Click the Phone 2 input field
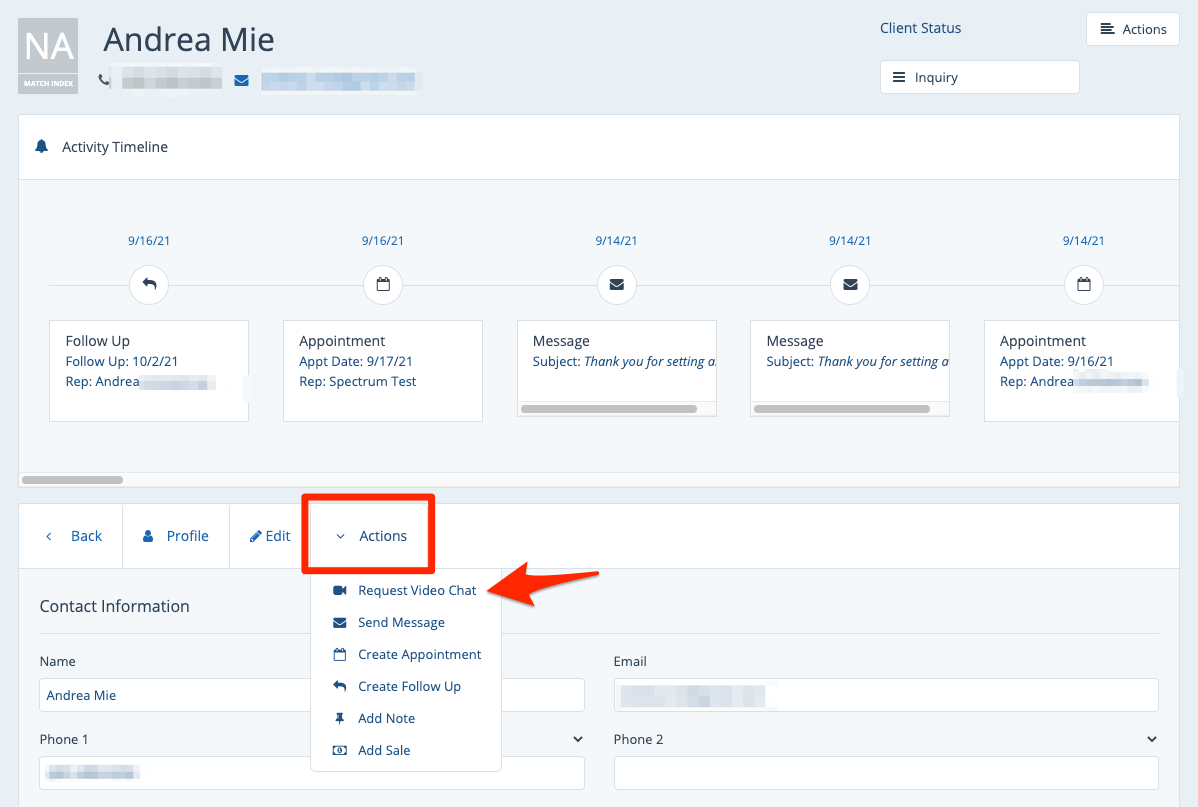The height and width of the screenshot is (807, 1198). pos(885,773)
